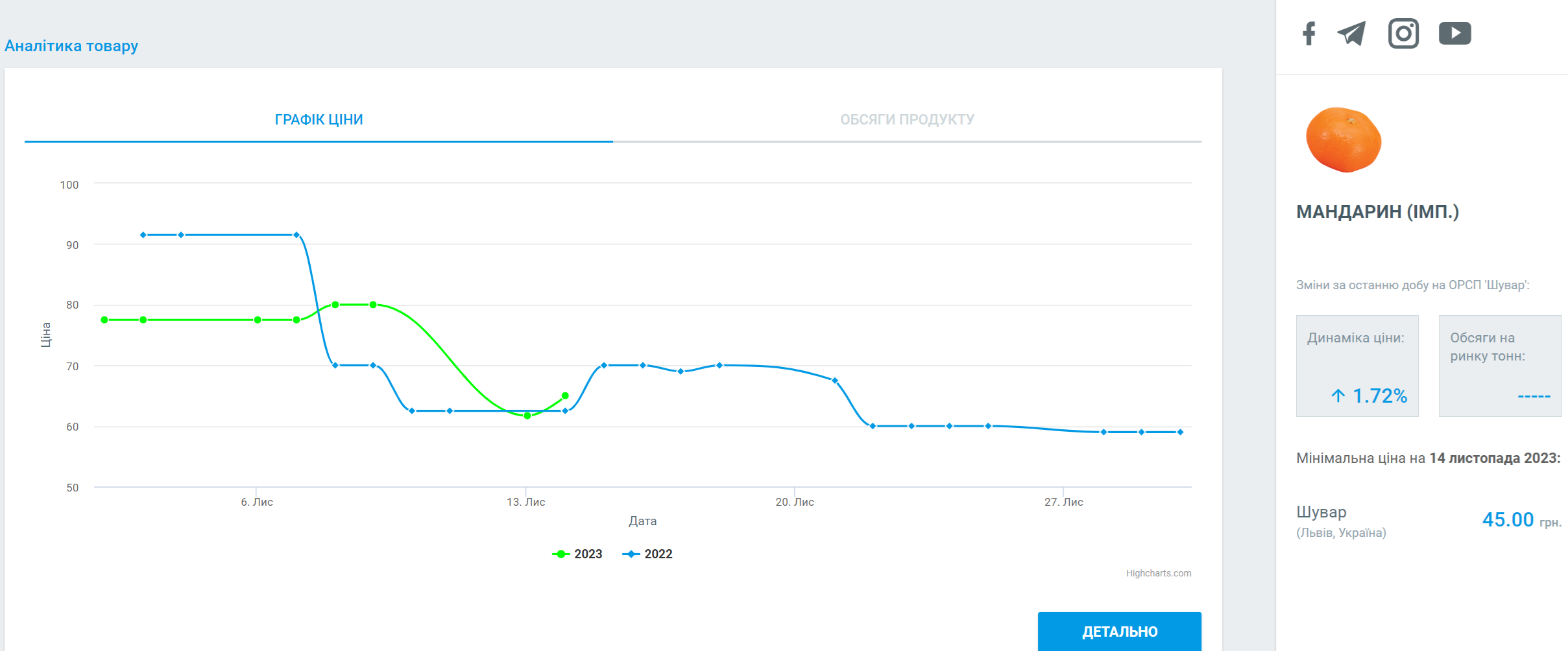Click the lowest green 2023 data point

(x=527, y=416)
